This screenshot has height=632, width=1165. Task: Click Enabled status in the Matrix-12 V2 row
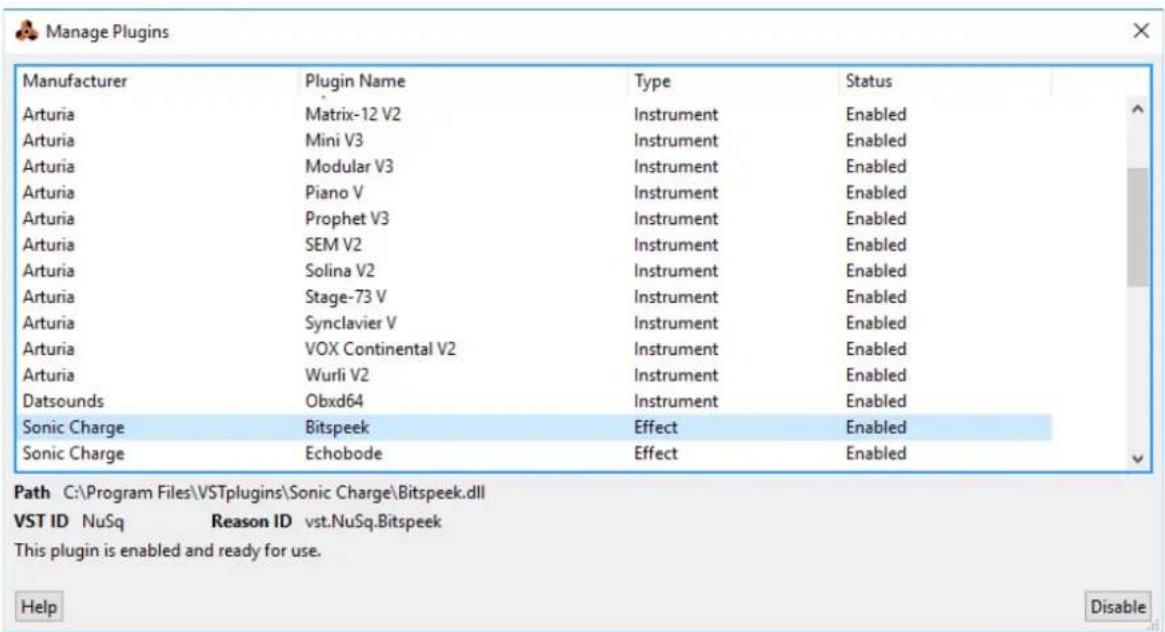click(876, 114)
